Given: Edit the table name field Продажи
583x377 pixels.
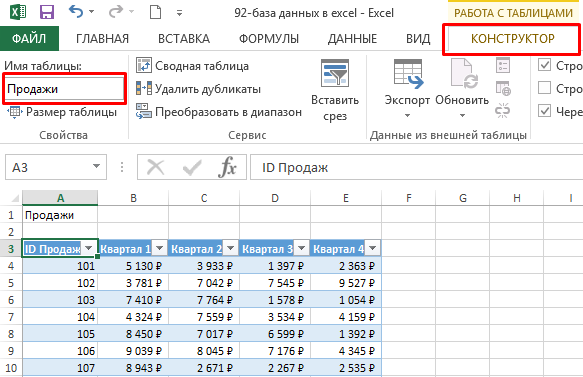Looking at the screenshot, I should (x=64, y=89).
